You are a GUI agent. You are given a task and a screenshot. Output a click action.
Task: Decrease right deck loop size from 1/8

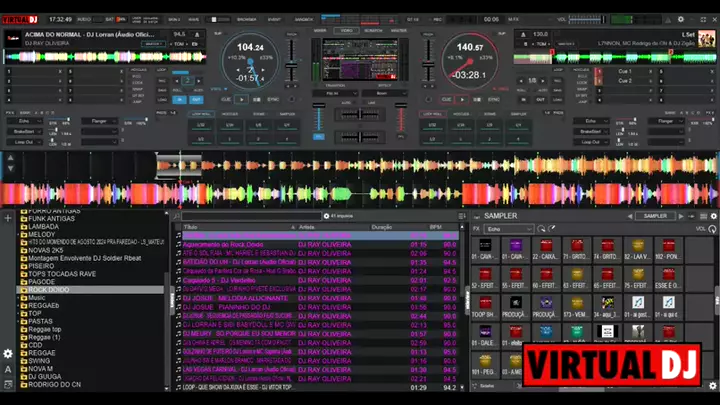(521, 81)
